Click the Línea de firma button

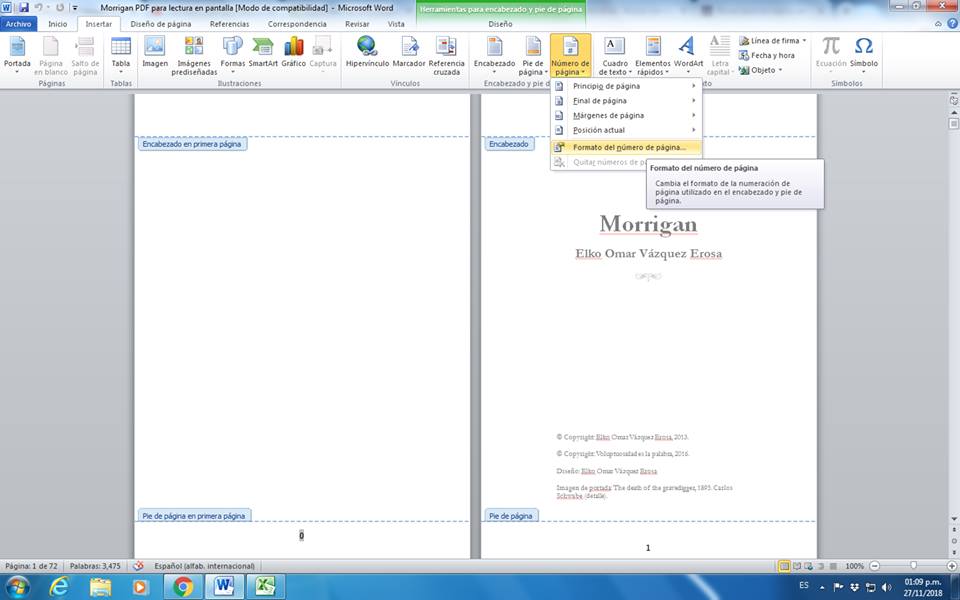(x=774, y=41)
